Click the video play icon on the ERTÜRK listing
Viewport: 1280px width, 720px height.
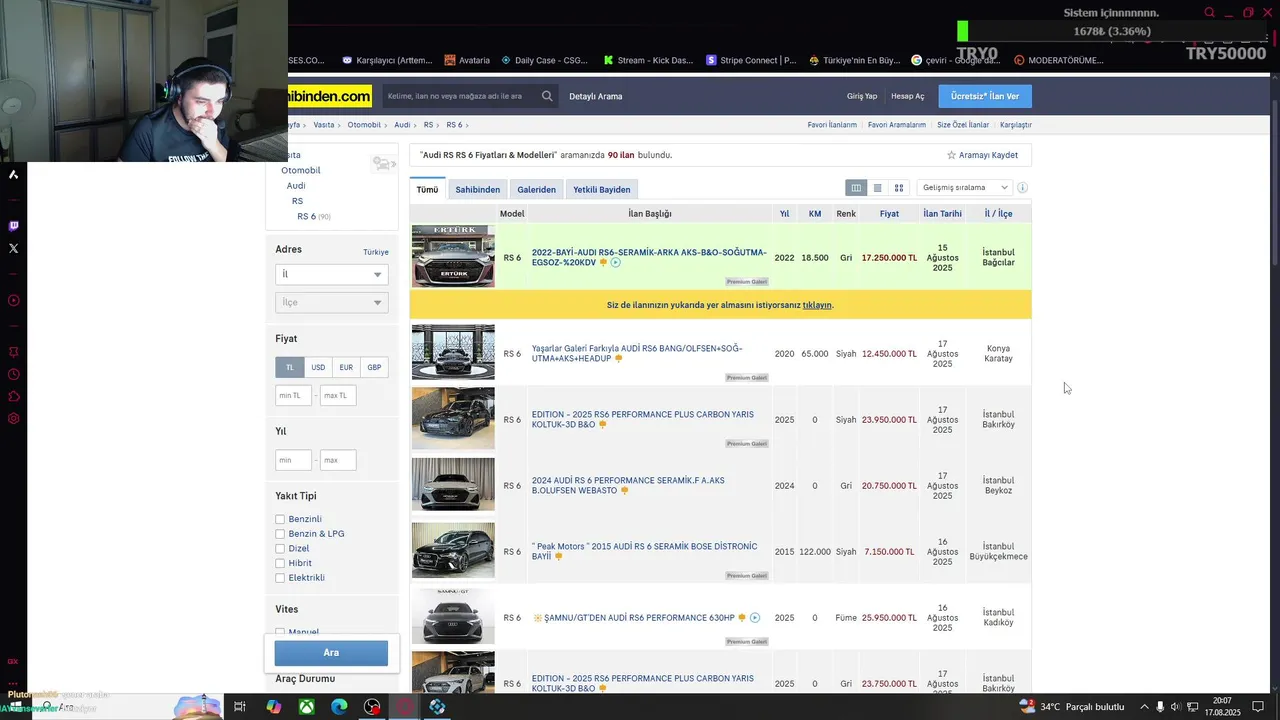point(616,263)
